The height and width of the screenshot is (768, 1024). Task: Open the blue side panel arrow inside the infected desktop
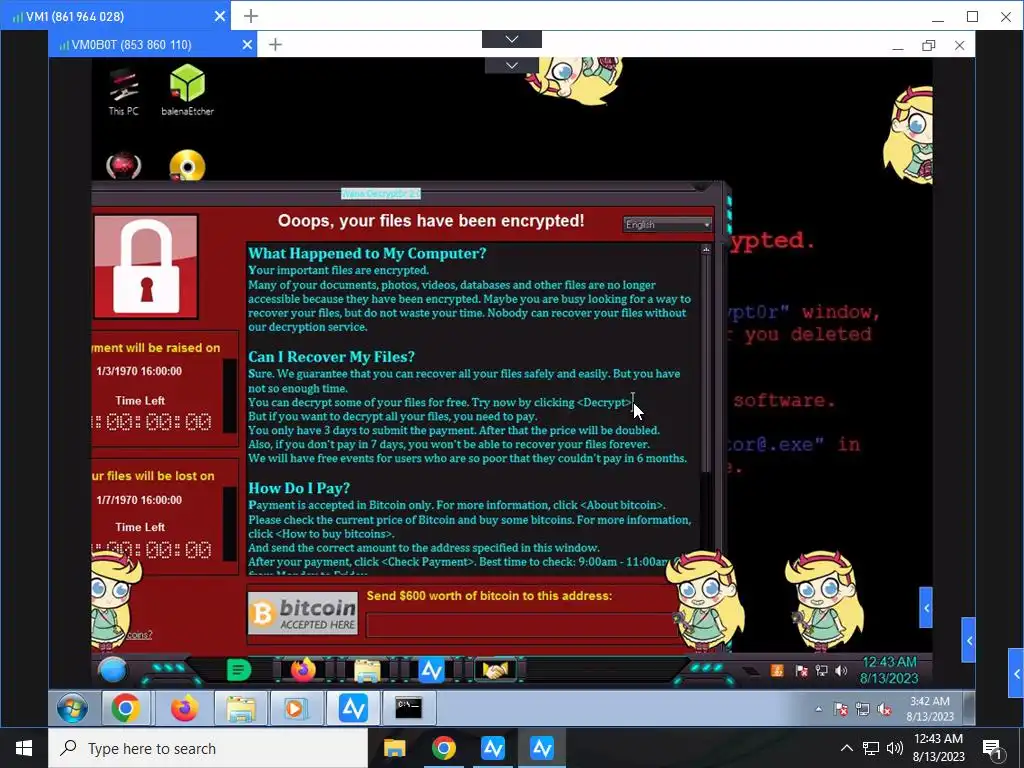tap(925, 607)
